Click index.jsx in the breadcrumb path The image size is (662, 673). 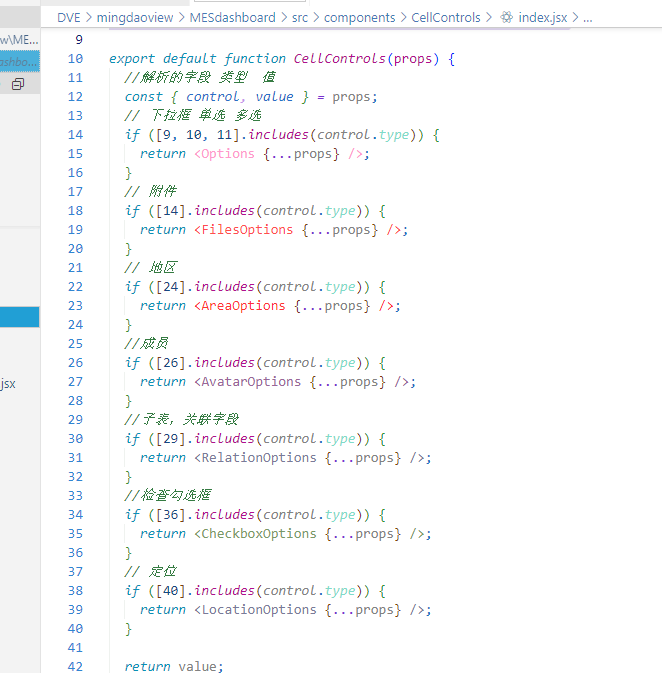click(541, 17)
